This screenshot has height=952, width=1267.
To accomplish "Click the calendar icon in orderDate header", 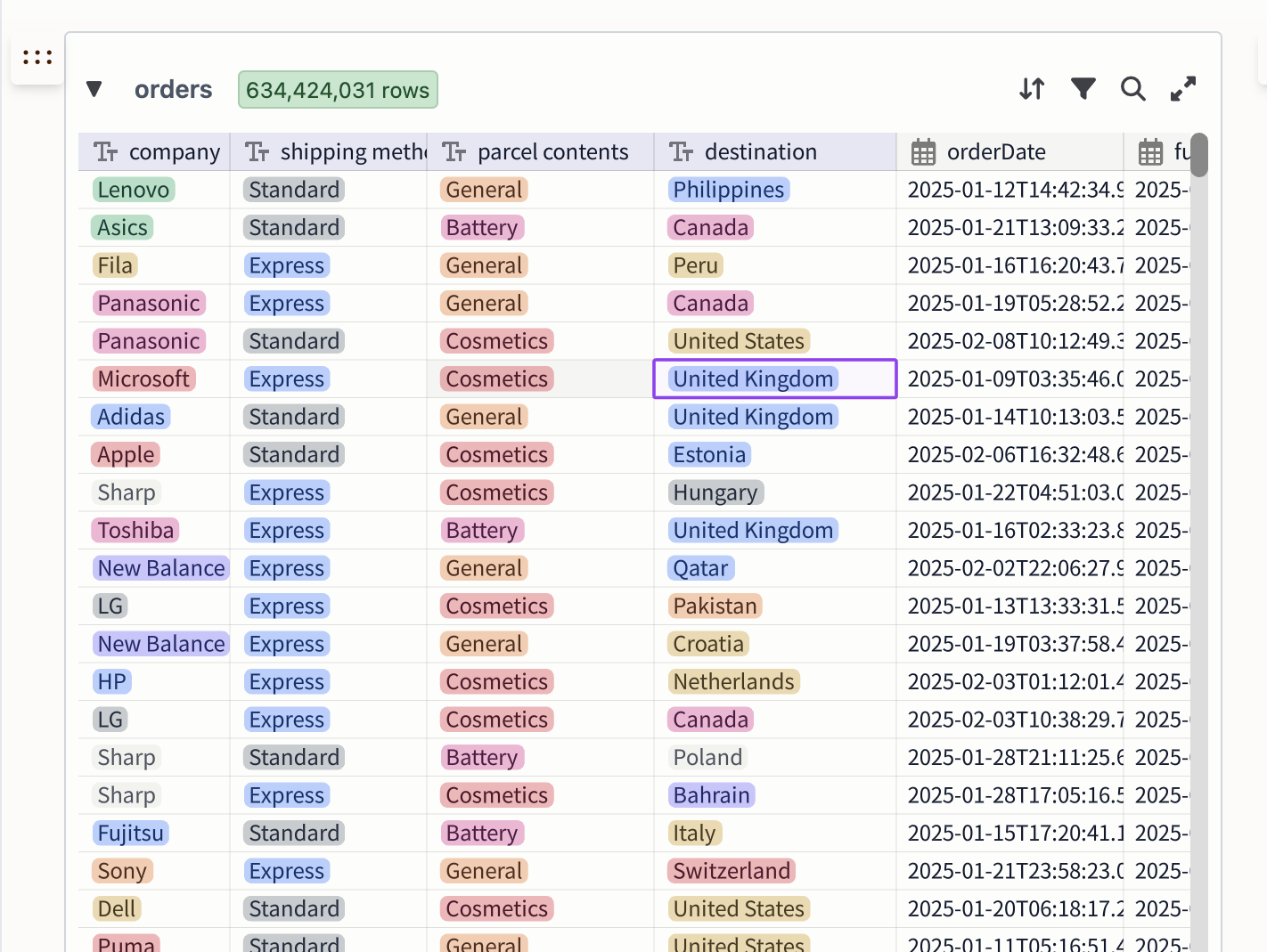I will (x=923, y=152).
